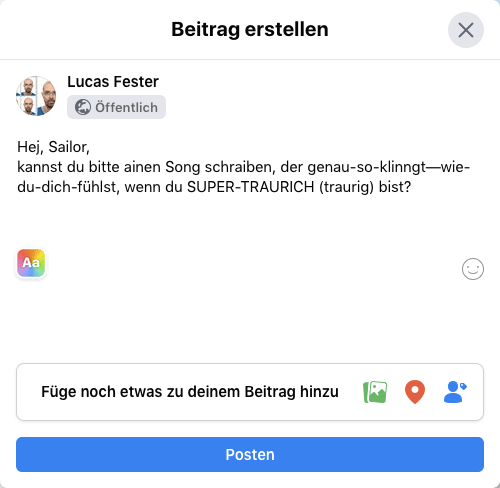Click the Füge noch etwas hinzu label
This screenshot has height=488, width=500.
coord(190,392)
